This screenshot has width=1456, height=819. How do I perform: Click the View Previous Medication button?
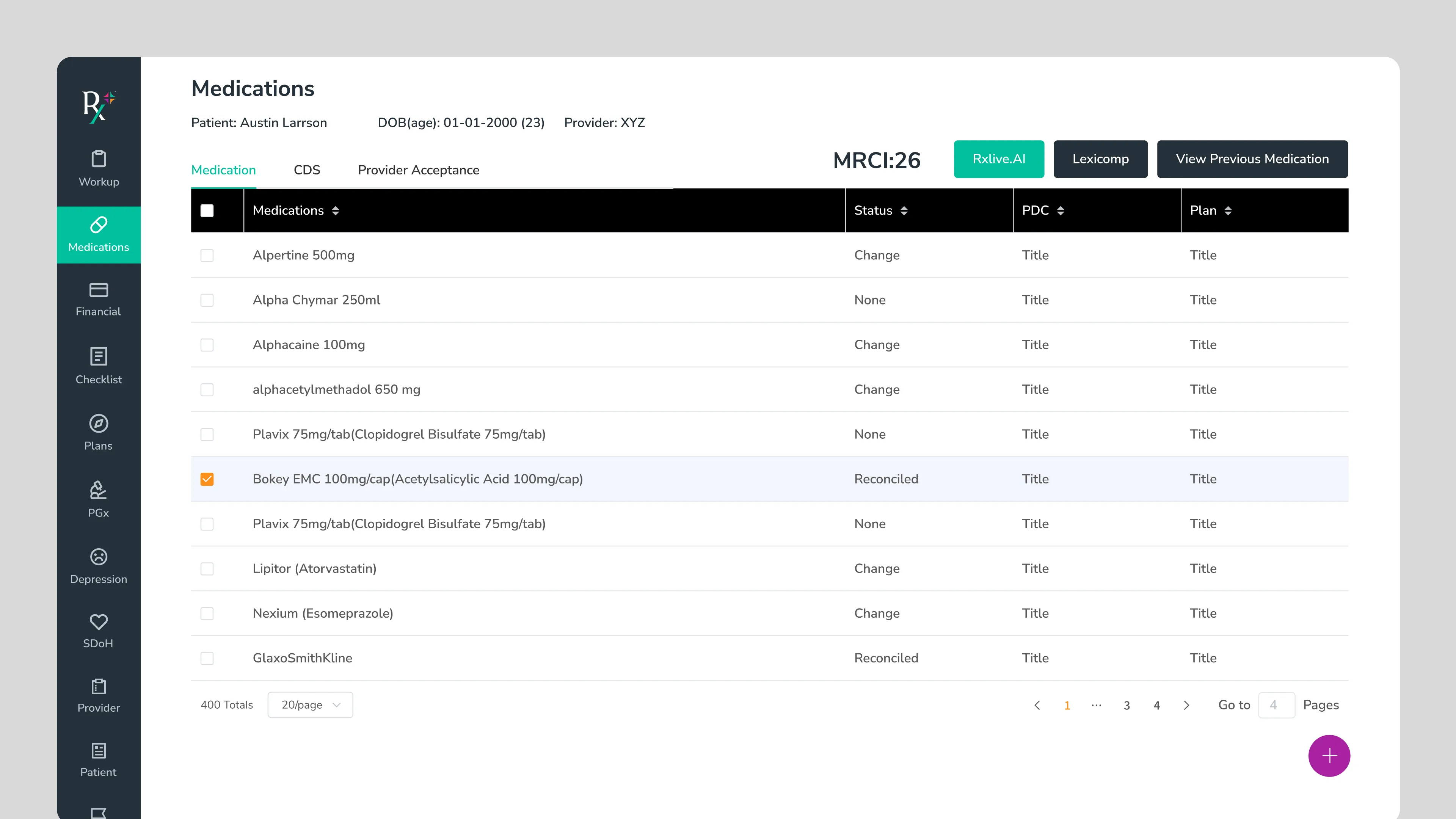point(1252,159)
